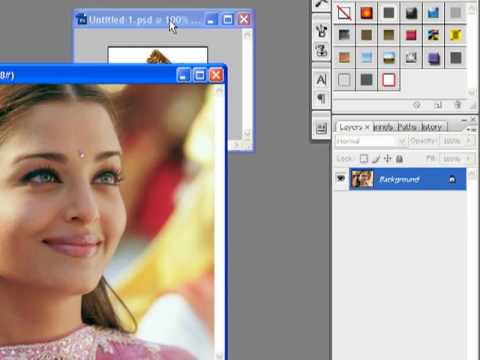Apply the light blue sky style swatch
Viewport: 480px width, 360px height.
[366, 57]
